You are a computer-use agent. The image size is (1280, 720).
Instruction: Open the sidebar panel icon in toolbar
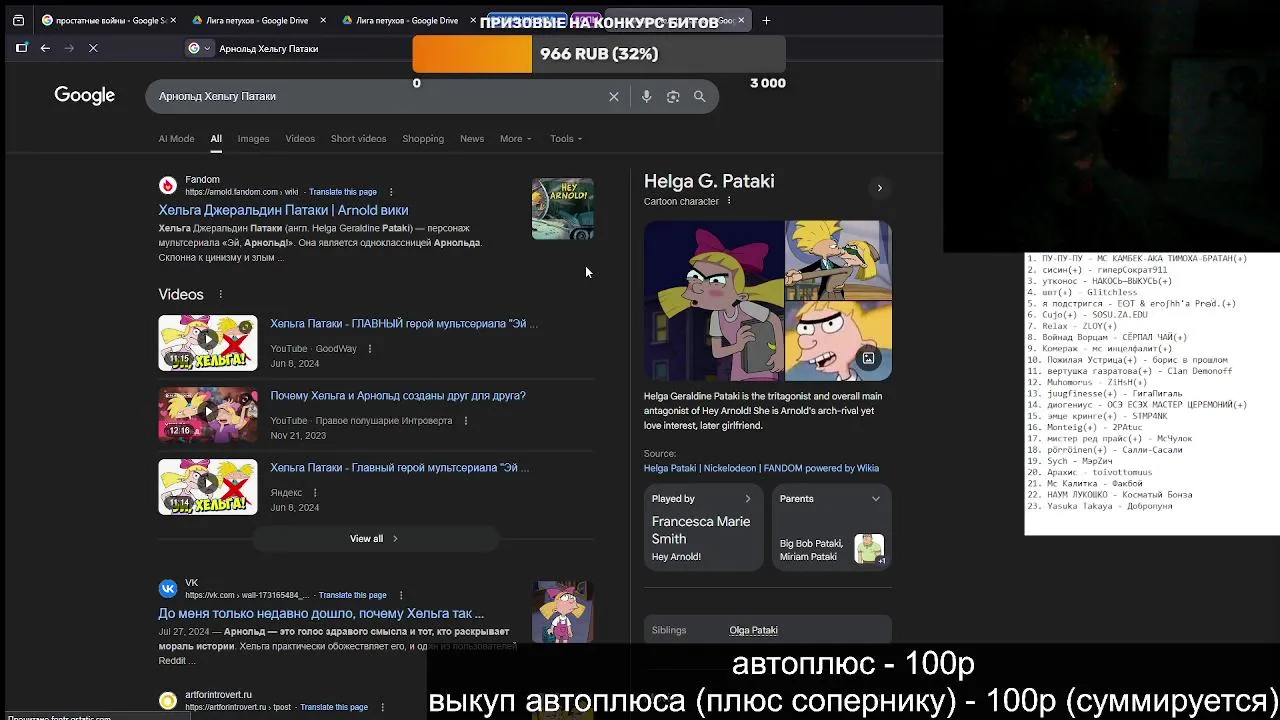pyautogui.click(x=21, y=48)
